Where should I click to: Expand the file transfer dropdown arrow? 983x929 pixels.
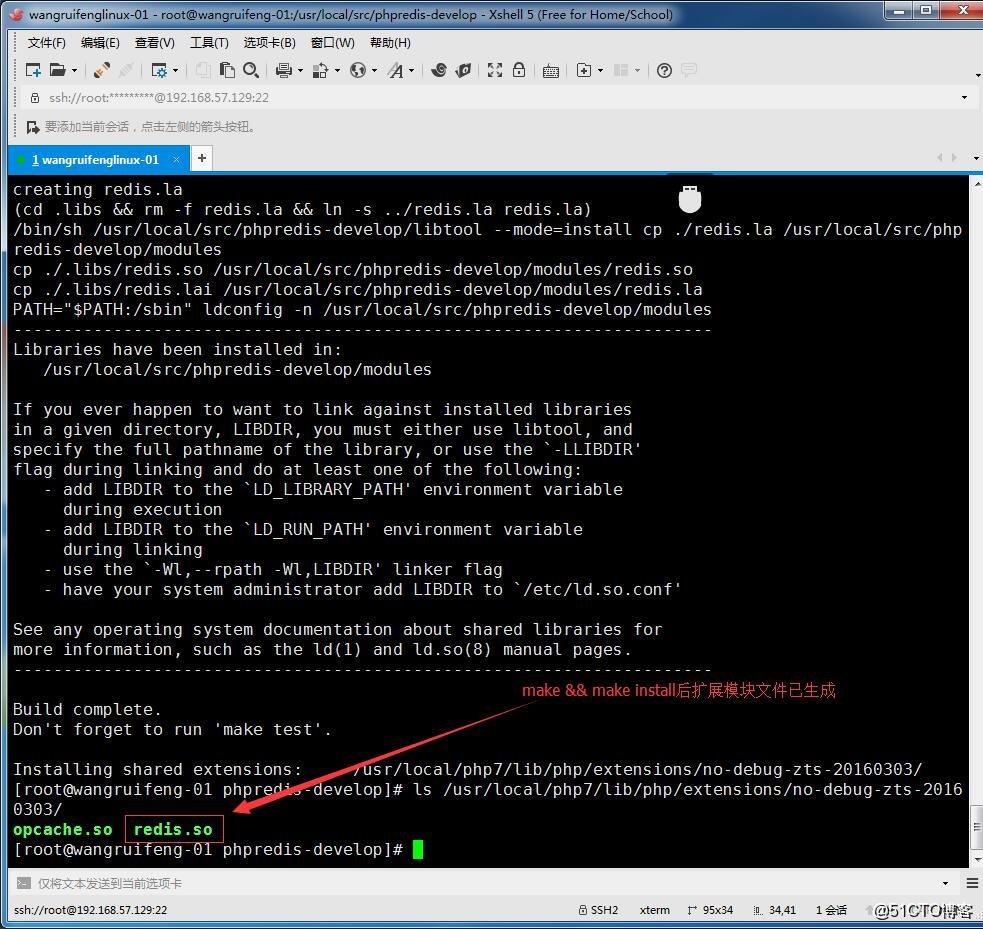[337, 70]
